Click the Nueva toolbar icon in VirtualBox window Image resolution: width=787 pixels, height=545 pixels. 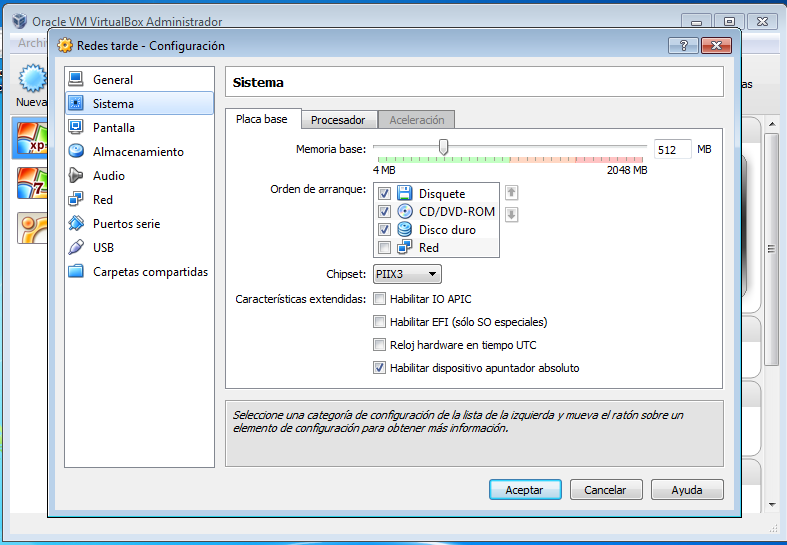[31, 79]
